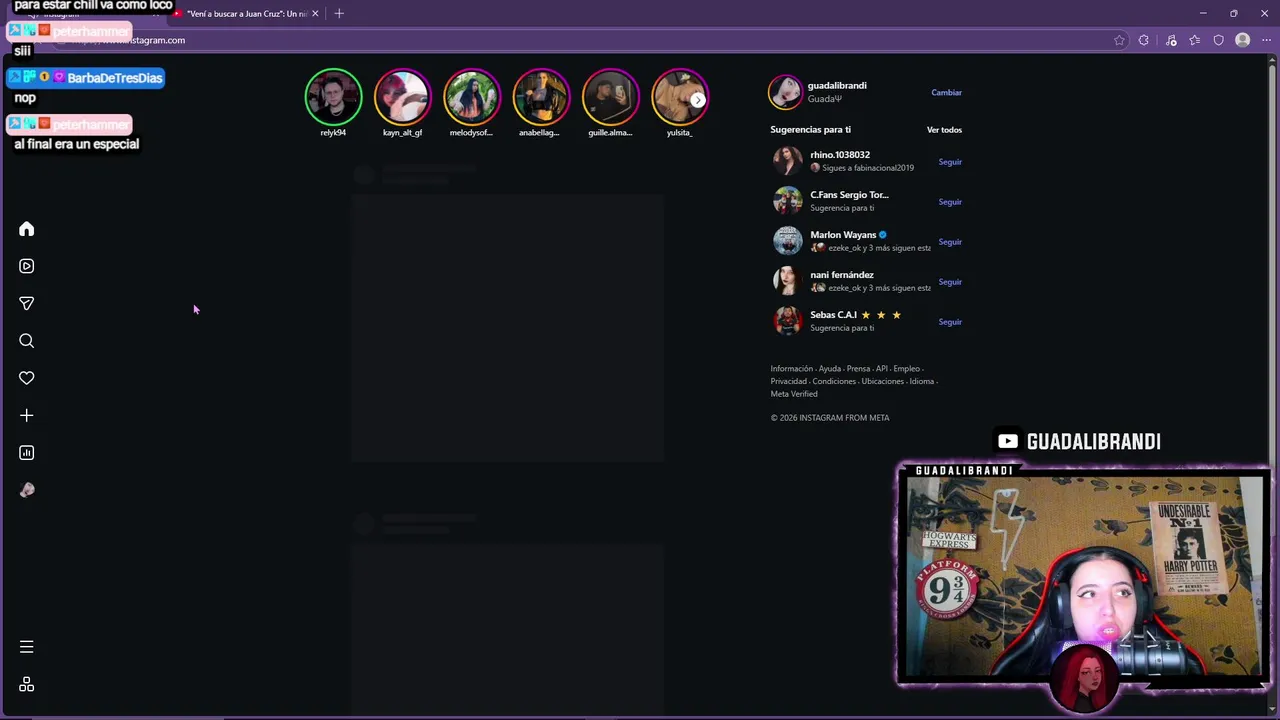Open browser shield icon
The height and width of the screenshot is (720, 1280).
pyautogui.click(x=1218, y=40)
